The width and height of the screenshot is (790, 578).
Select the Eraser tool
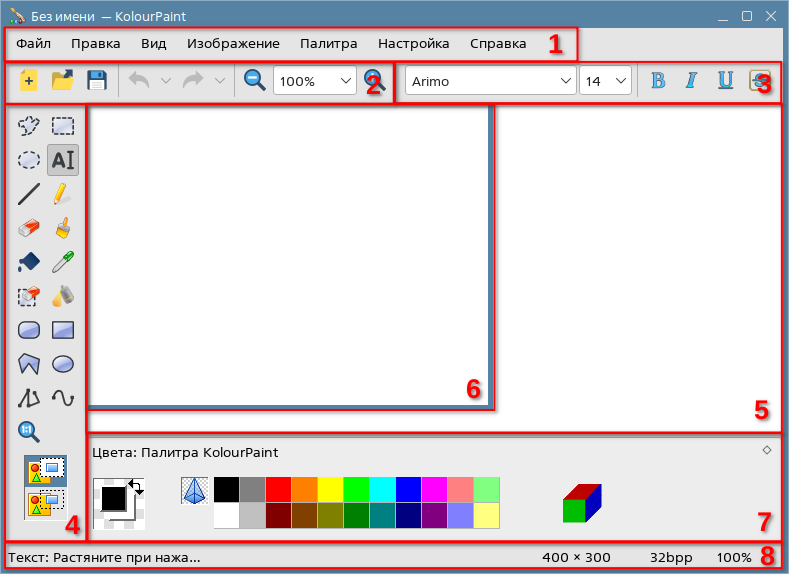click(x=29, y=228)
